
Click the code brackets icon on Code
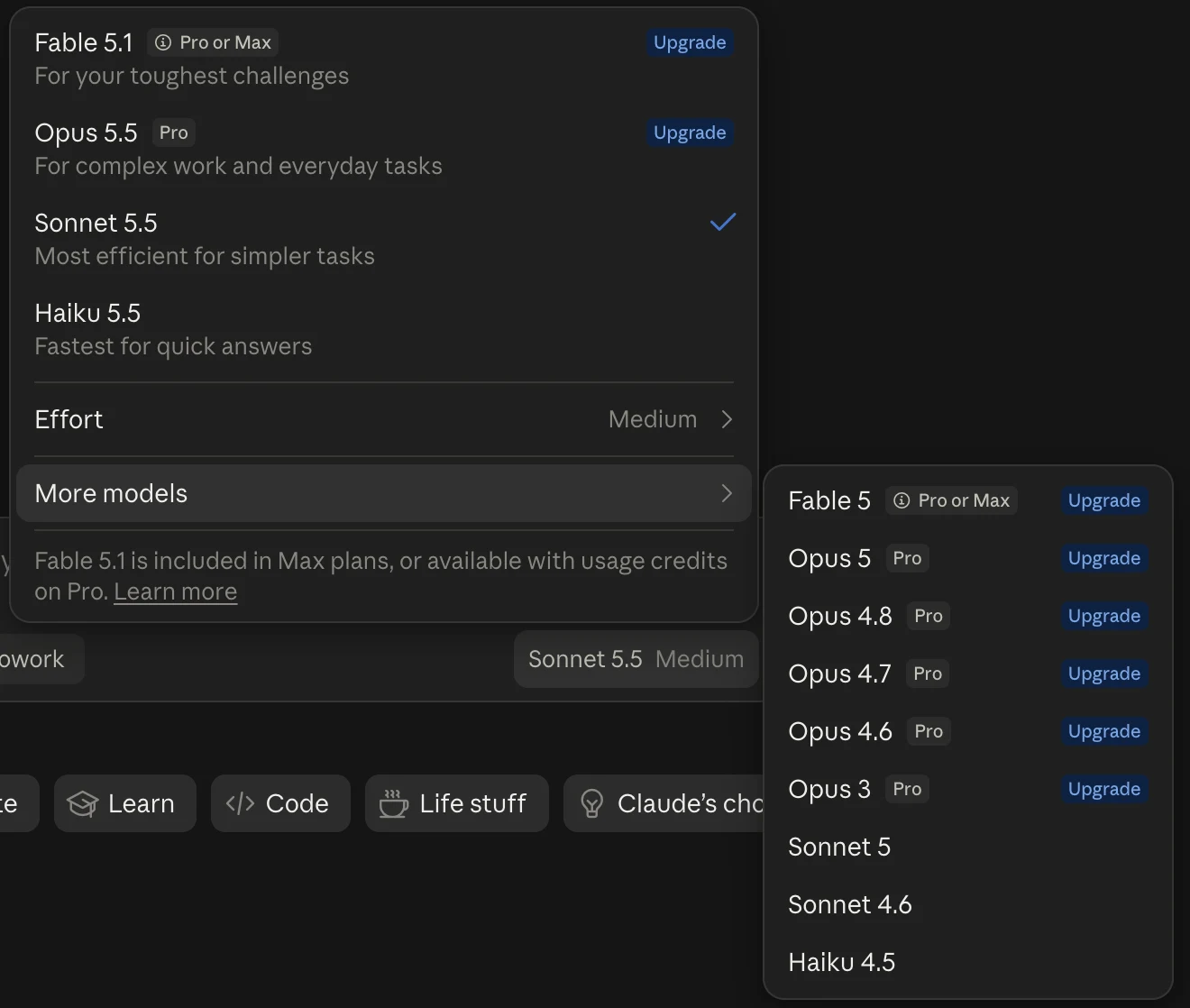coord(240,803)
